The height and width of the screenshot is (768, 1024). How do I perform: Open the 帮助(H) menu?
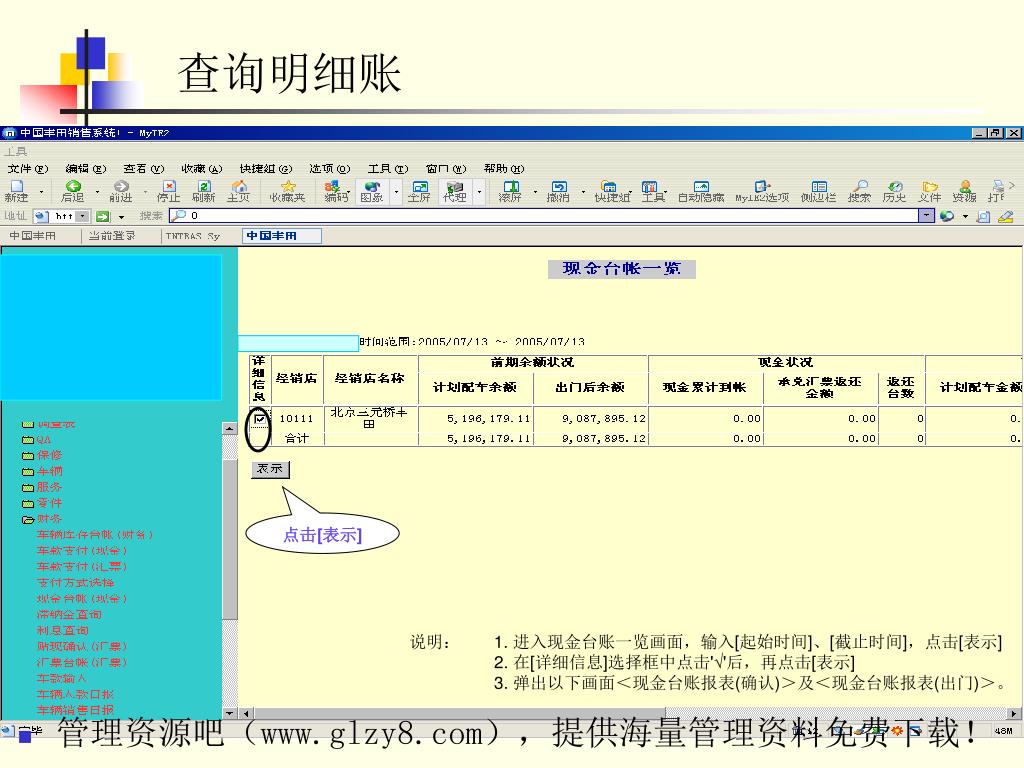click(x=504, y=168)
